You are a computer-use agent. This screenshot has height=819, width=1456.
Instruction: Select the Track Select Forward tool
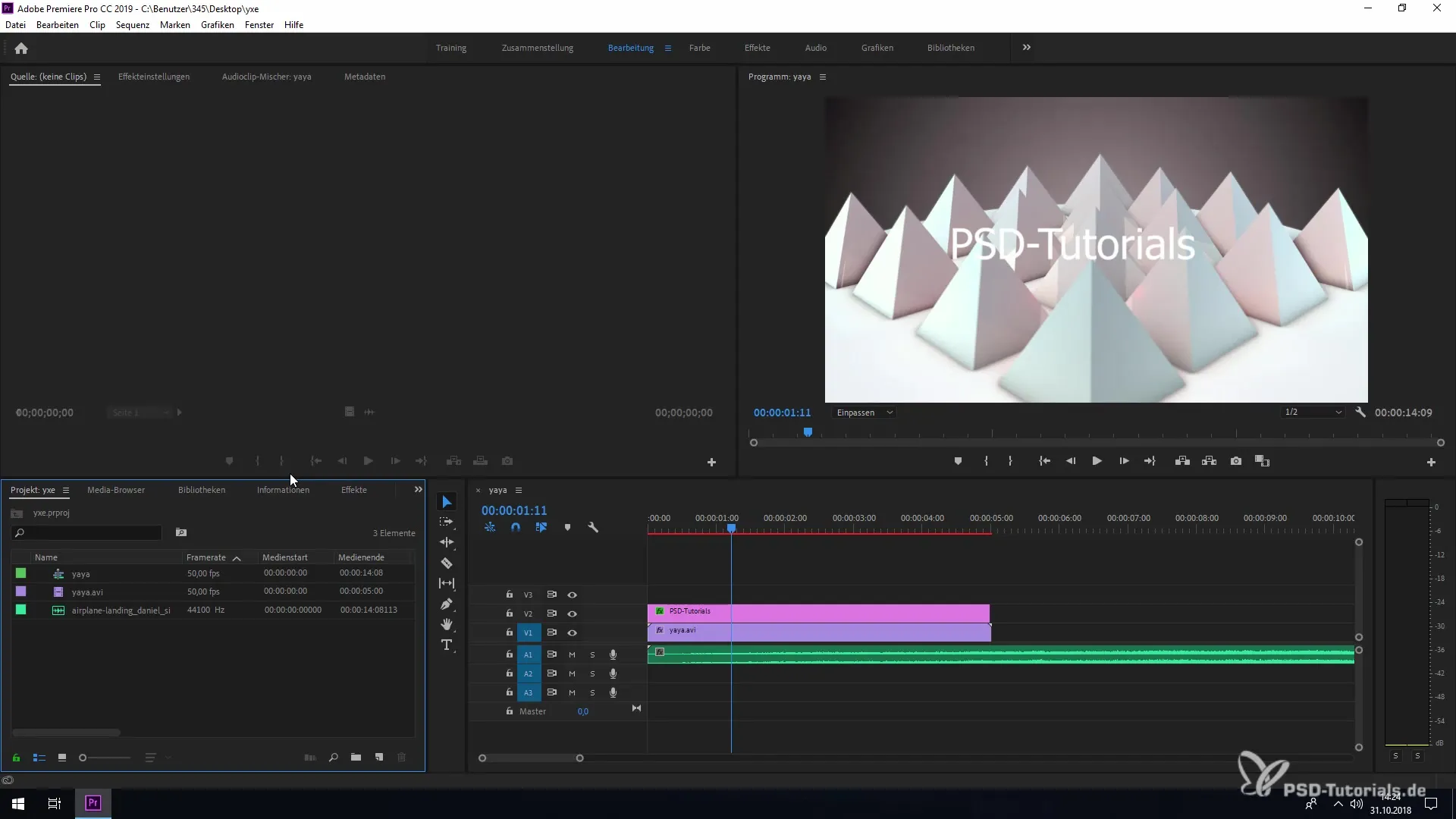click(x=447, y=522)
